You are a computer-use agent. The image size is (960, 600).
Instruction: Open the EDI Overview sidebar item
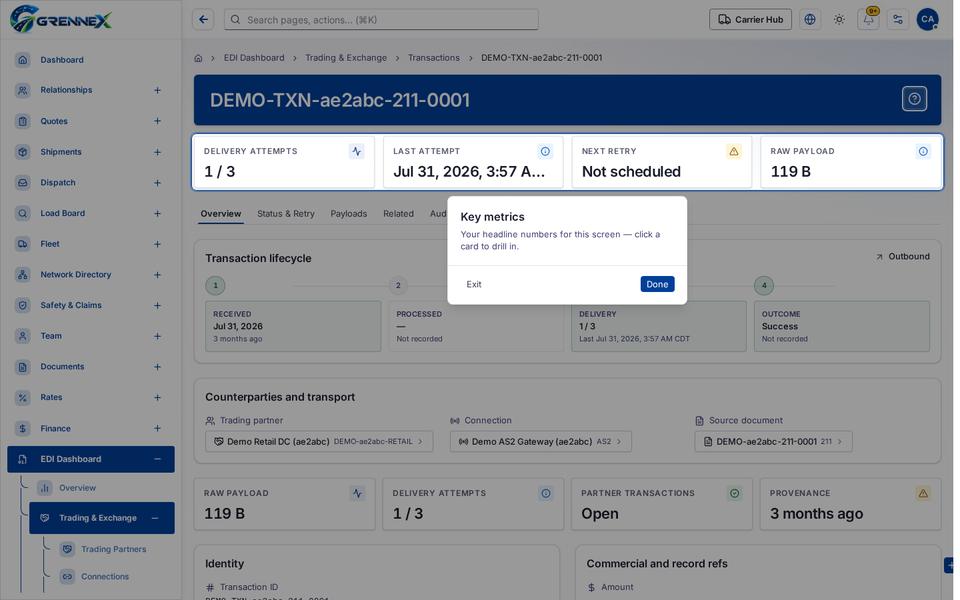[77, 488]
